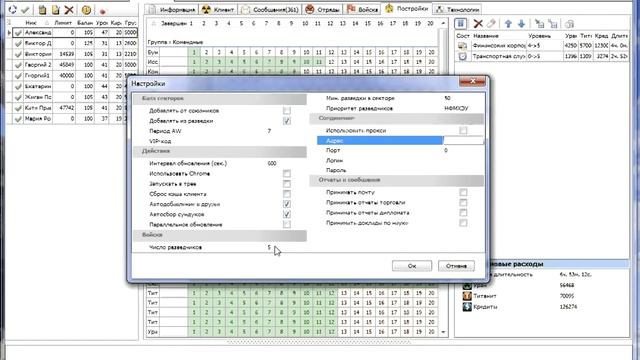Screen dimensions: 640x360
Task: Click the blue down arrow in queue toolbar
Action: click(521, 24)
